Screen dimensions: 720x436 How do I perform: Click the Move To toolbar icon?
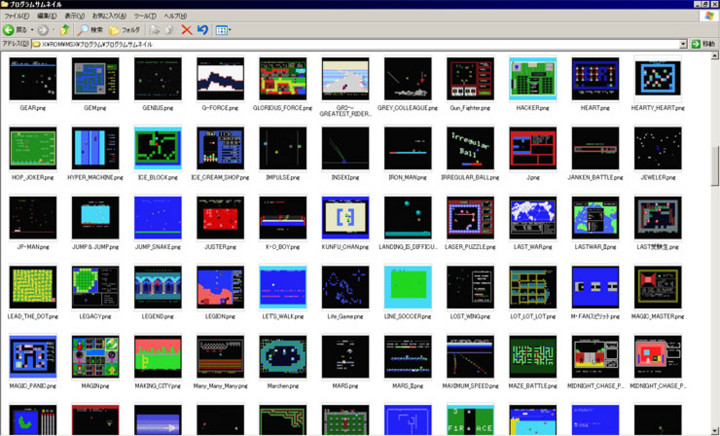coord(155,30)
